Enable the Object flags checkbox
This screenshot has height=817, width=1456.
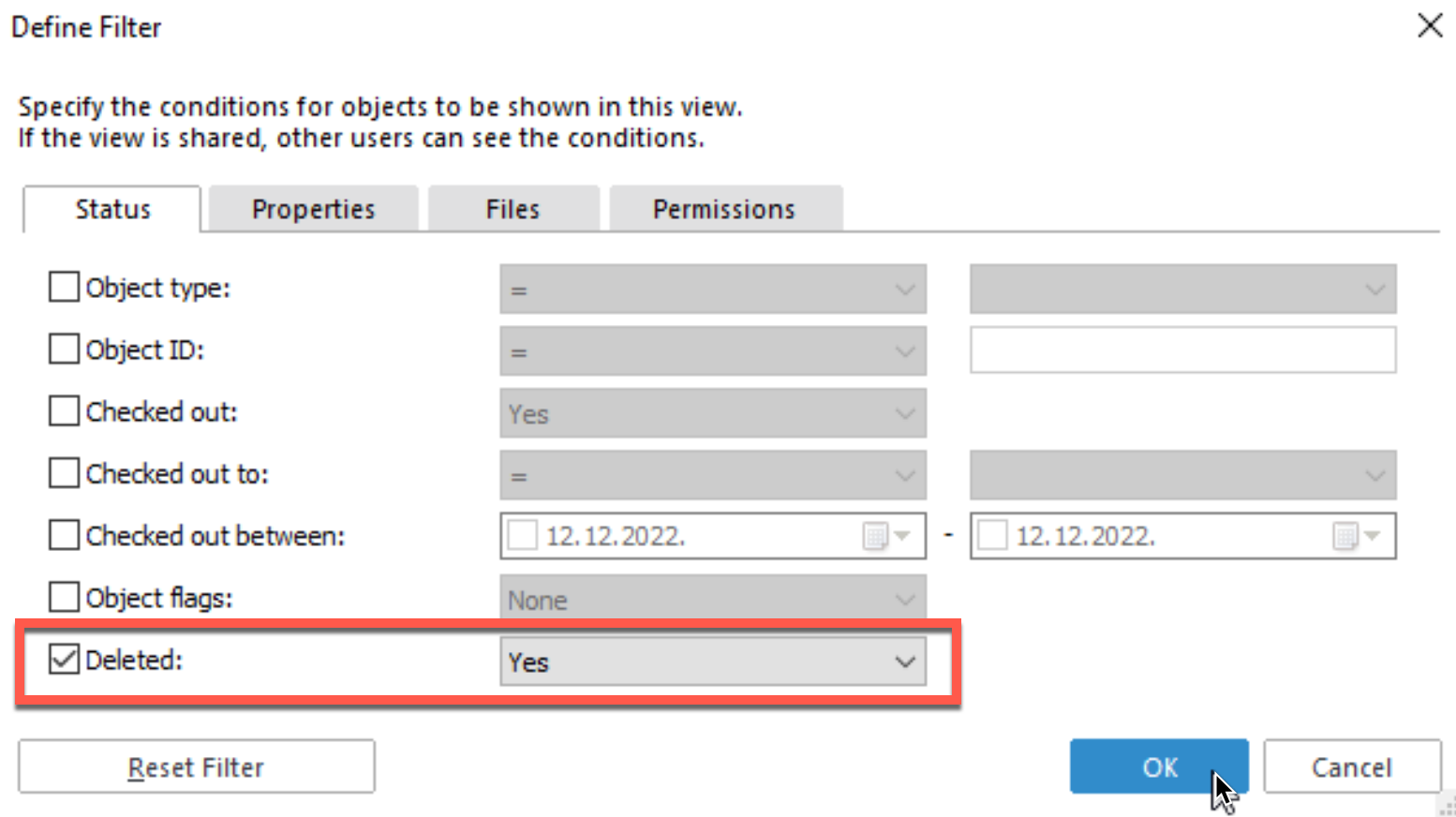click(64, 597)
